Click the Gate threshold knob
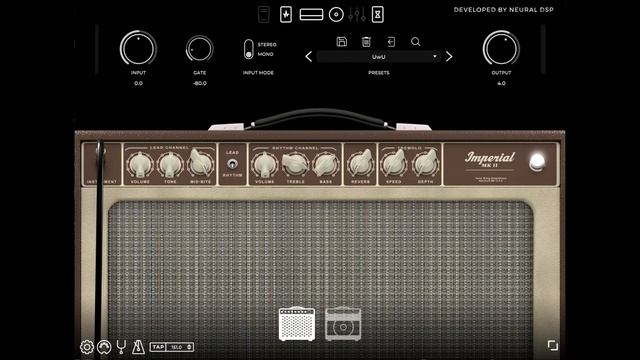 point(200,49)
